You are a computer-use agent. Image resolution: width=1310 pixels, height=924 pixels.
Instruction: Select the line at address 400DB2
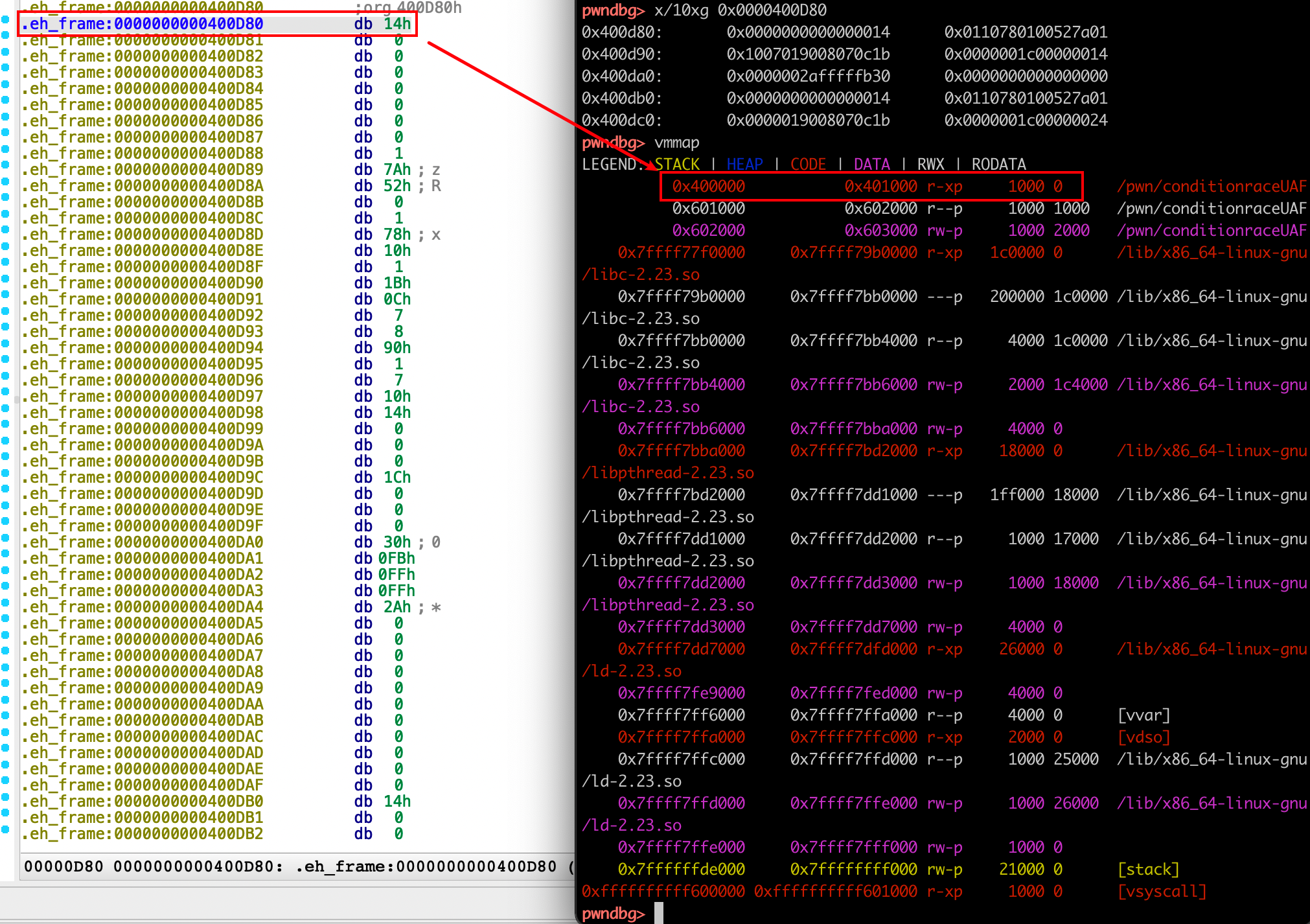pos(213,834)
